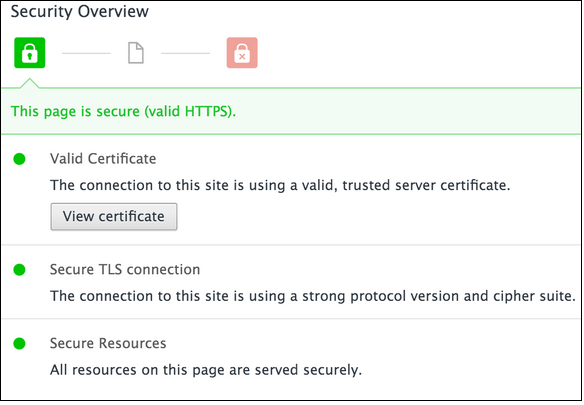
Task: Select the Secure Resources title
Action: (x=108, y=343)
